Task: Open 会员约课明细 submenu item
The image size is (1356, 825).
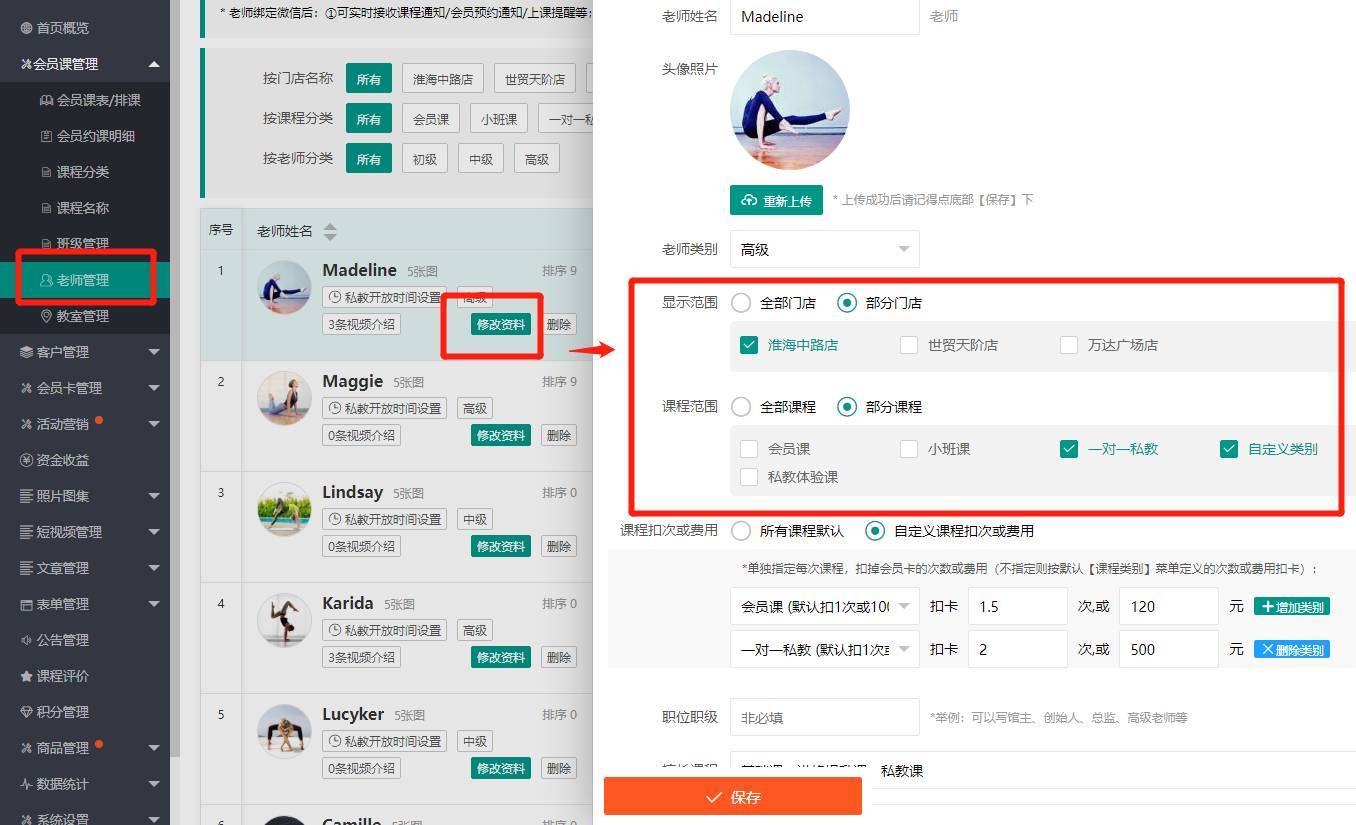Action: coord(87,136)
